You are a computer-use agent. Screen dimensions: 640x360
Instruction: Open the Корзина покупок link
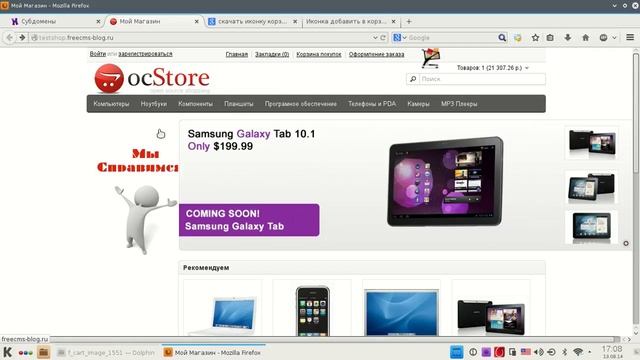point(319,54)
